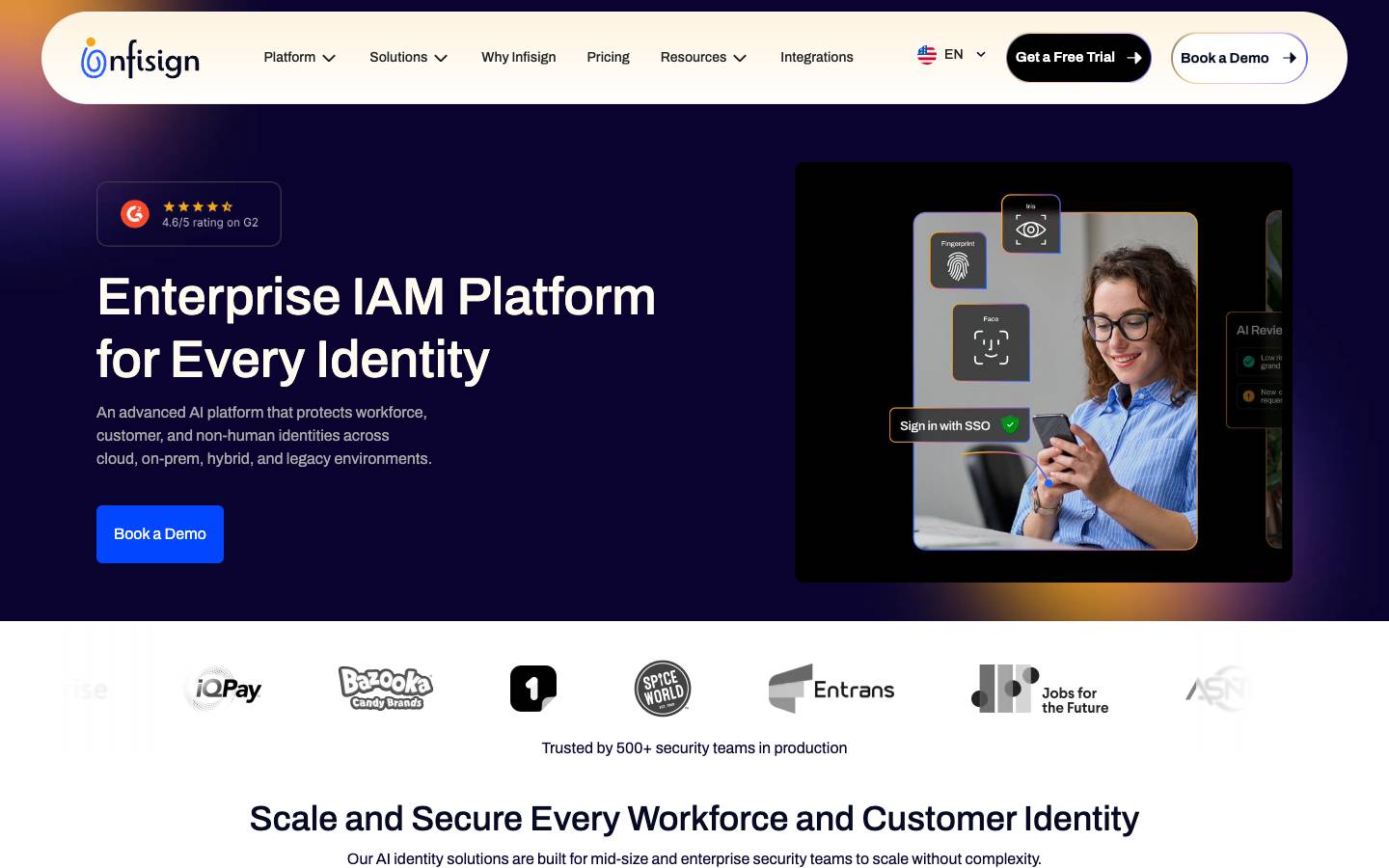Go to Why Infisign page
The height and width of the screenshot is (868, 1389).
tap(518, 57)
